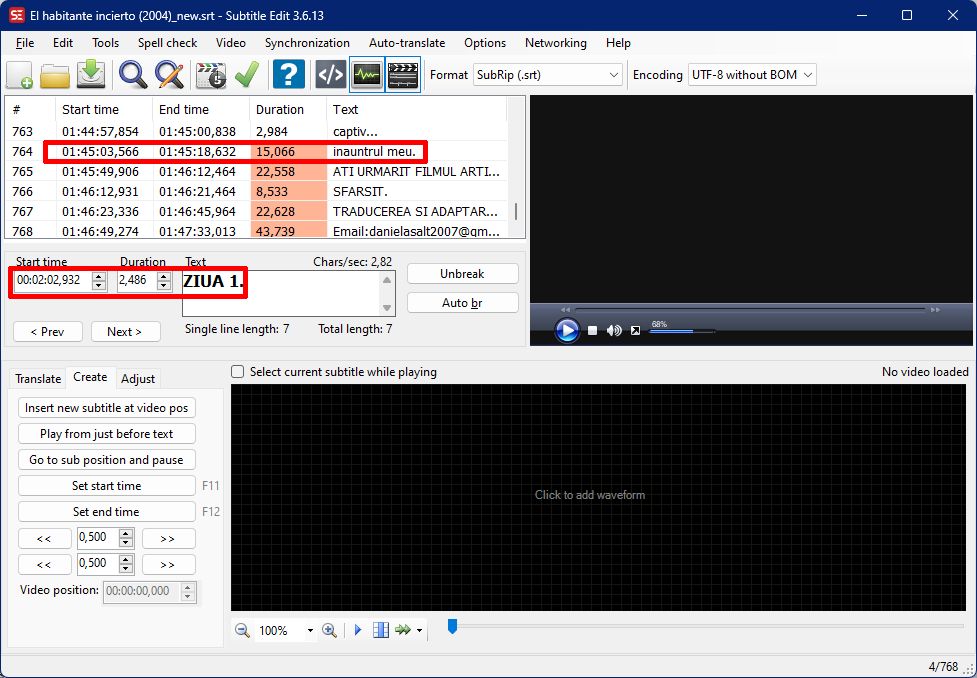977x678 pixels.
Task: Switch to the Translate tab
Action: pyautogui.click(x=38, y=379)
